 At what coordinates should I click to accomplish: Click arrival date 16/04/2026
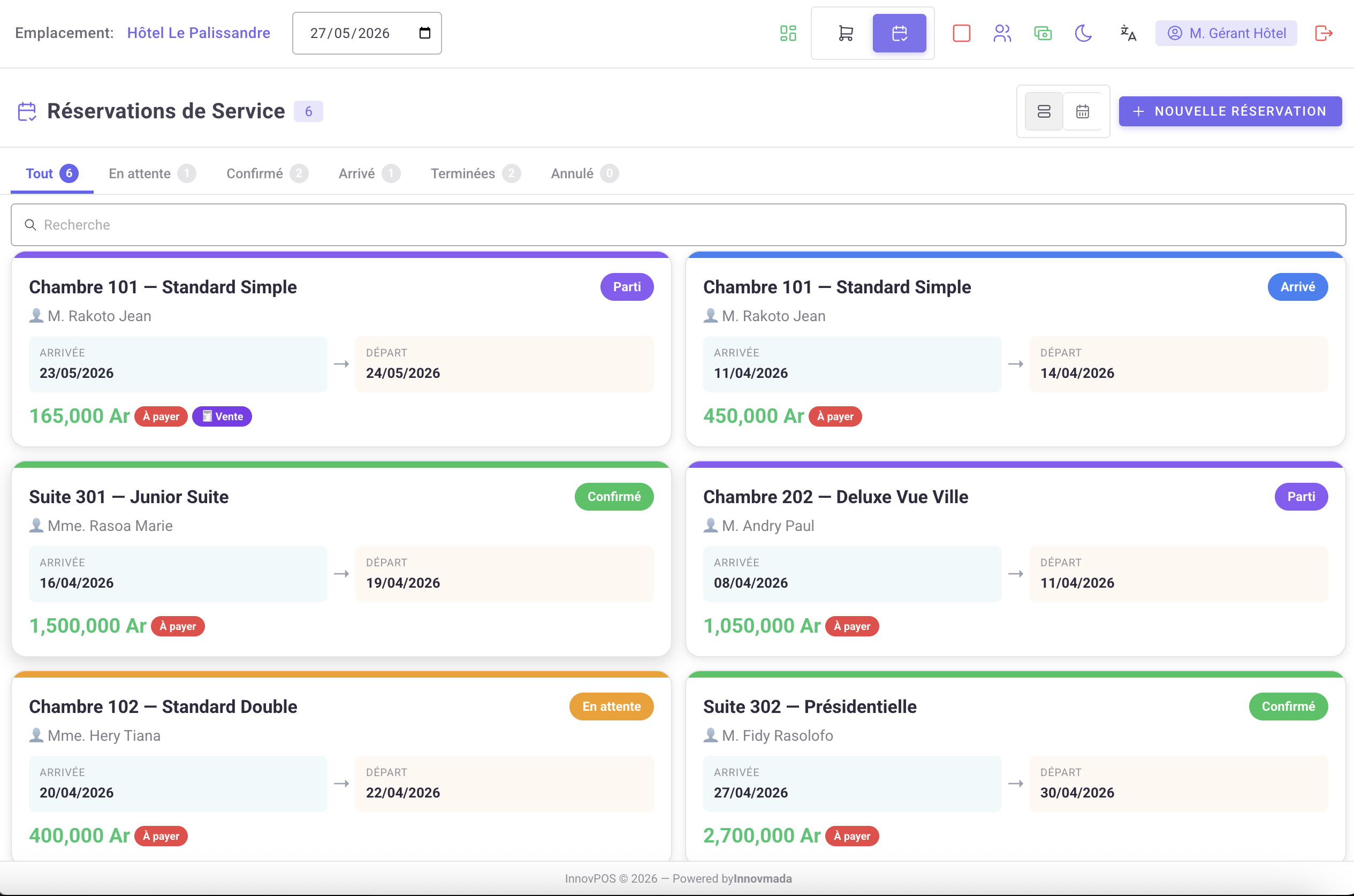pyautogui.click(x=77, y=583)
